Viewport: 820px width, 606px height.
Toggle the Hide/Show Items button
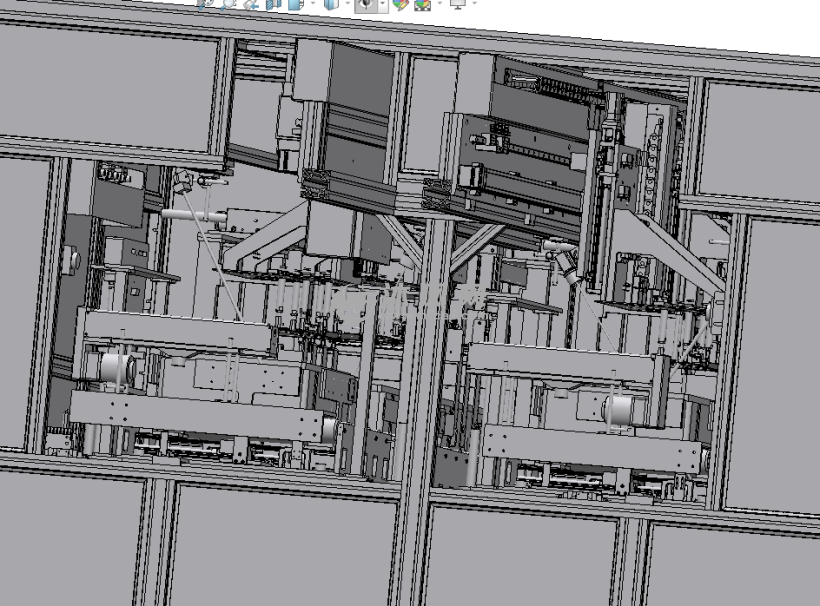point(366,3)
